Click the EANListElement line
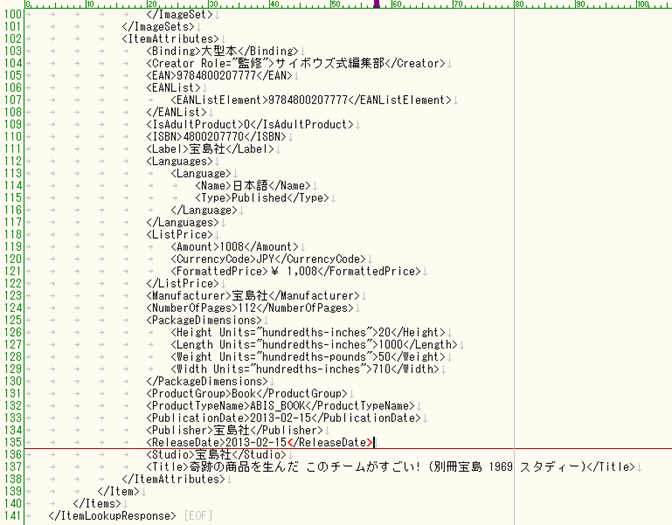 point(311,100)
